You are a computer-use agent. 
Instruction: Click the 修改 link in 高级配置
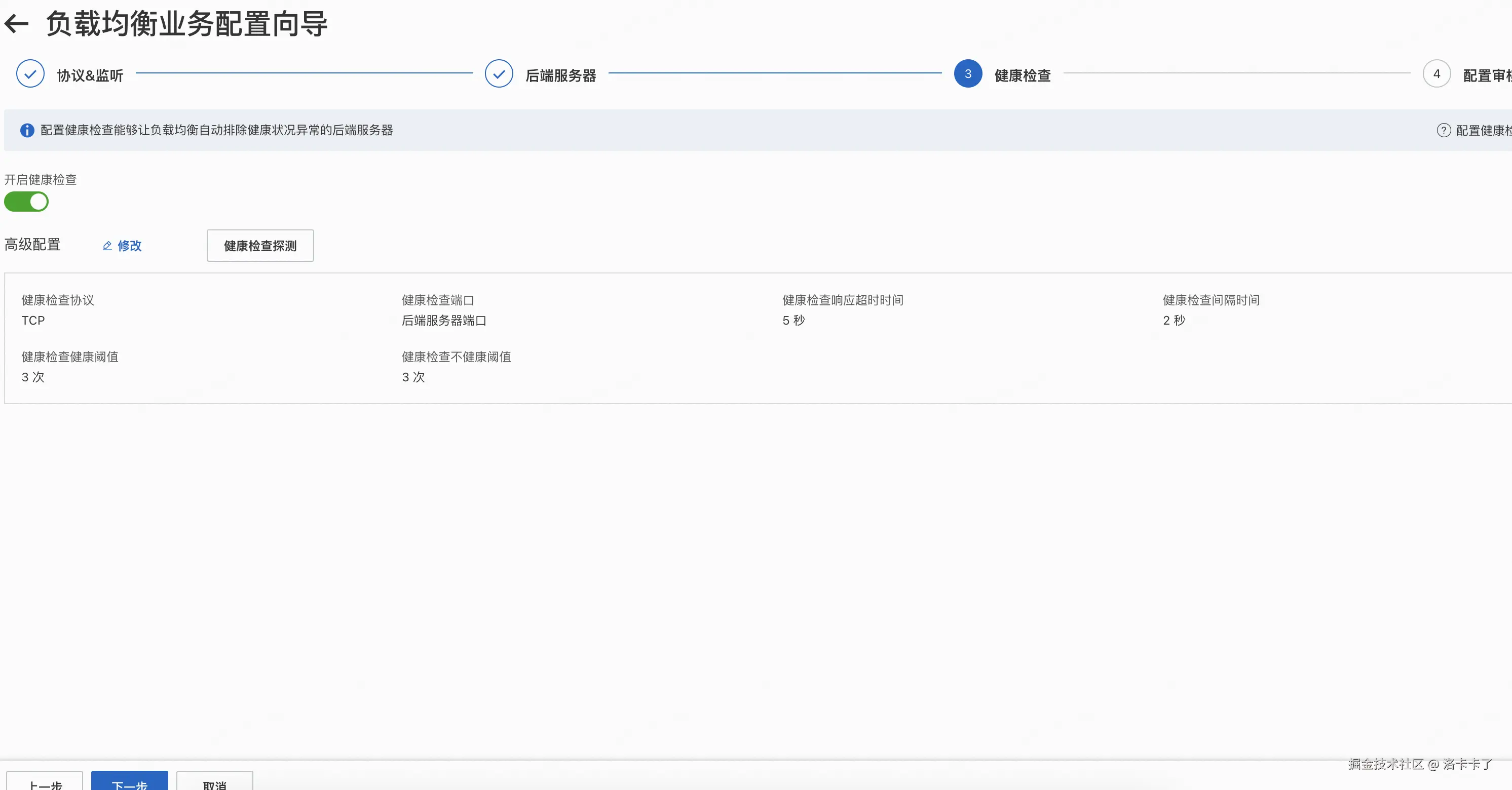(130, 246)
